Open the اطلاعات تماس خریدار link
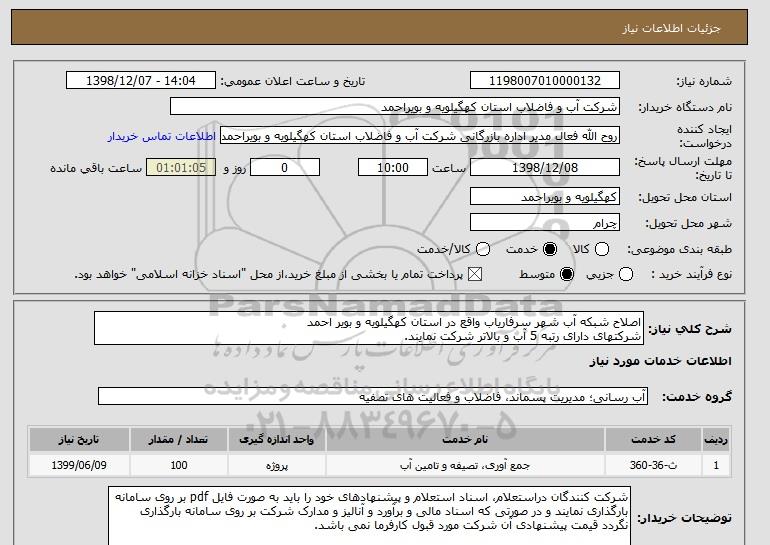 162,136
